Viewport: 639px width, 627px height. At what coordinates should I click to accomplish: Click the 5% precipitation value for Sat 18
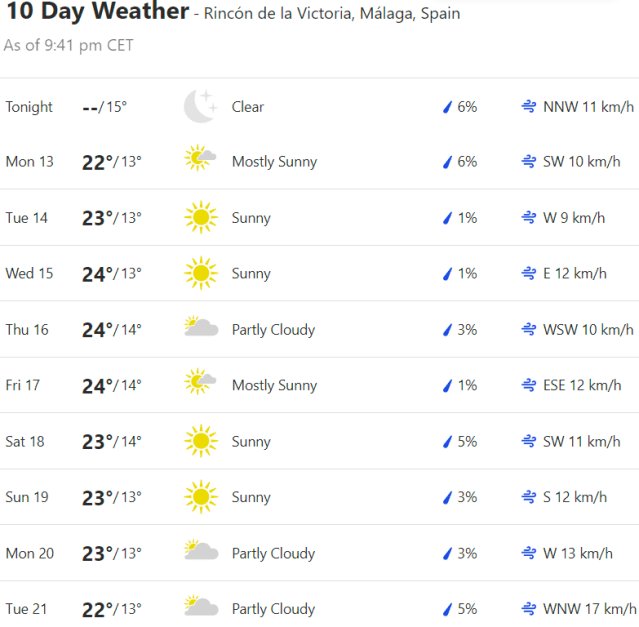coord(467,441)
